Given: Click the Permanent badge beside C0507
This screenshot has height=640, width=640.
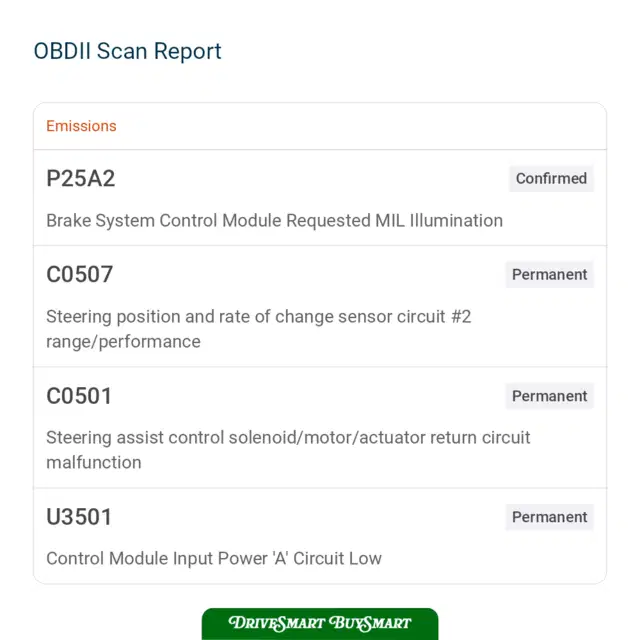Looking at the screenshot, I should click(x=549, y=275).
